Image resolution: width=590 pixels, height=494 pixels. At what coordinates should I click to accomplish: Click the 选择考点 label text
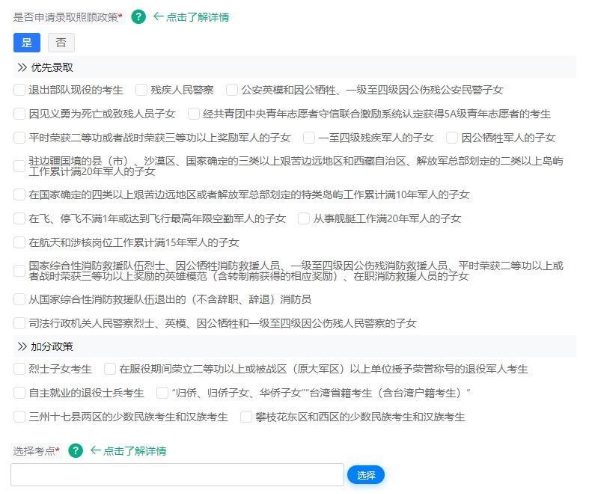tap(35, 451)
